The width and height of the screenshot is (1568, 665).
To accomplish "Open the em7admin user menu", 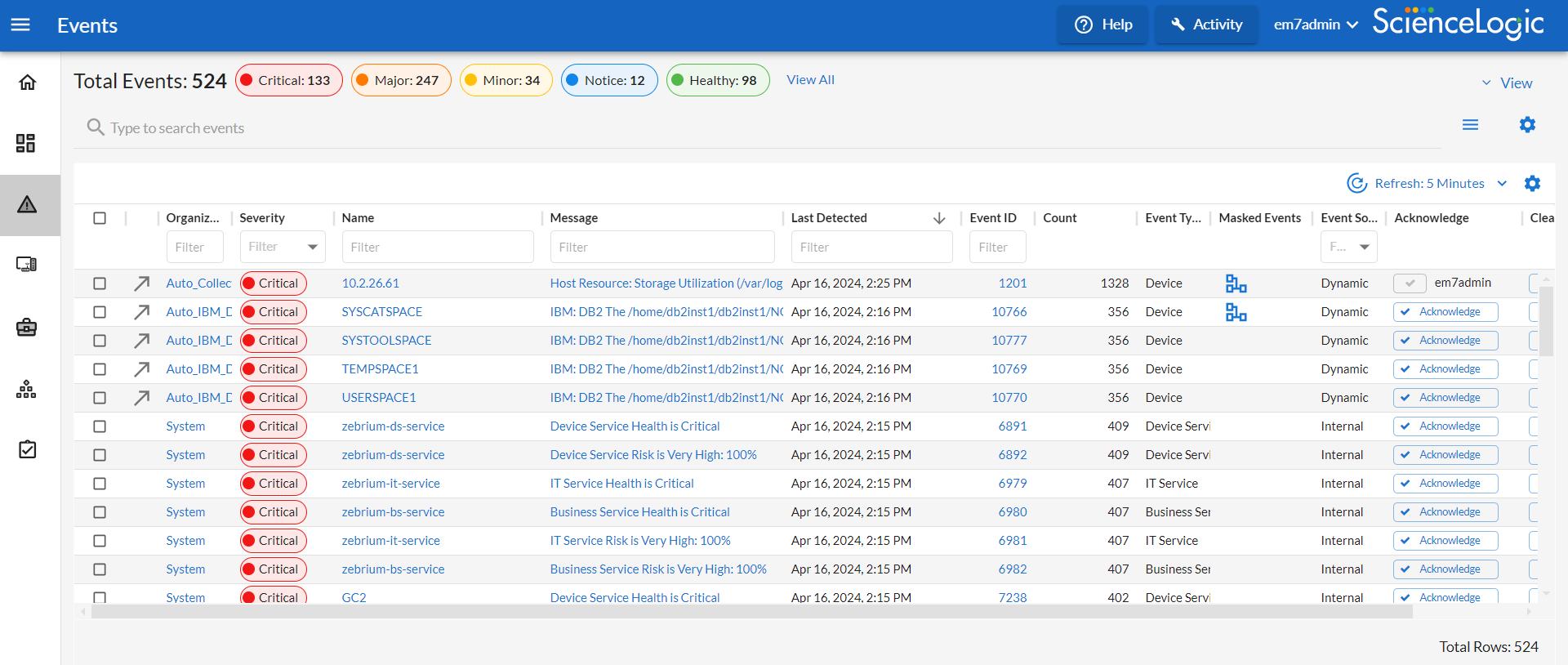I will coord(1315,25).
